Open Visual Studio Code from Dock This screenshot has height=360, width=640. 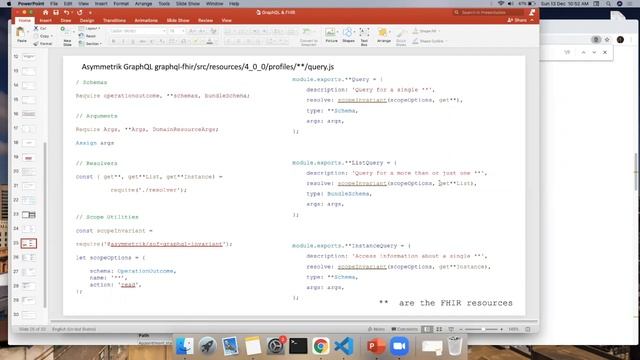pos(344,346)
